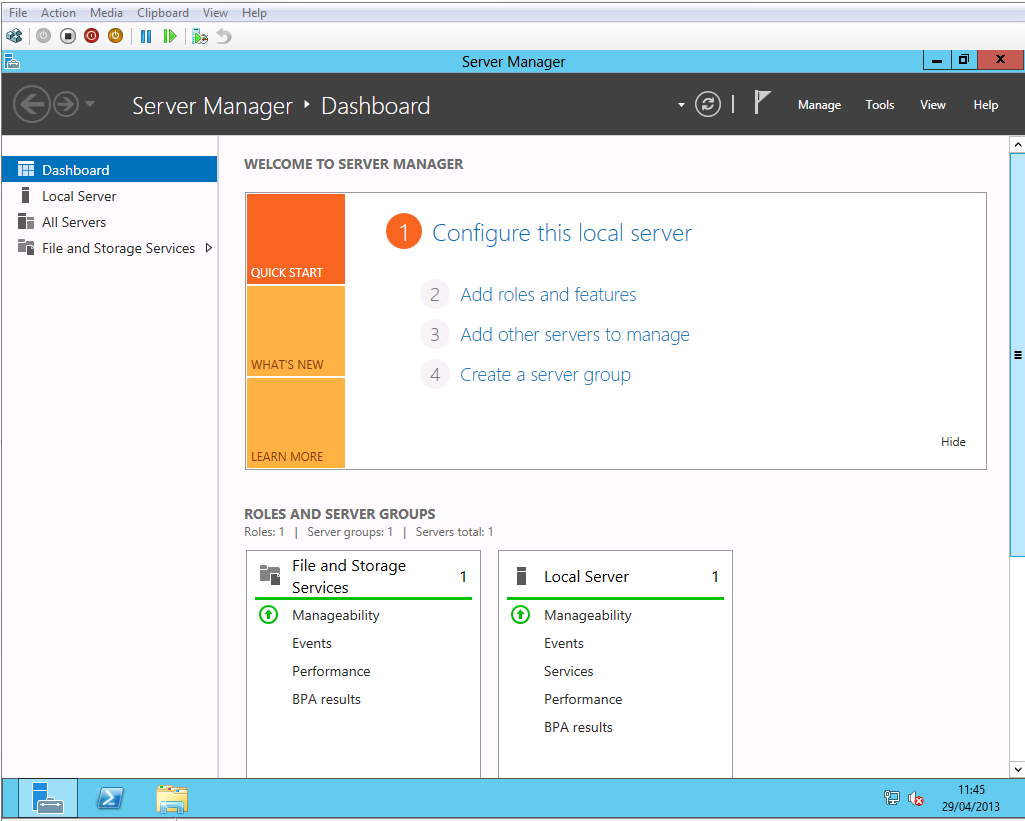Open the Notifications flag
The width and height of the screenshot is (1025, 821).
(762, 103)
